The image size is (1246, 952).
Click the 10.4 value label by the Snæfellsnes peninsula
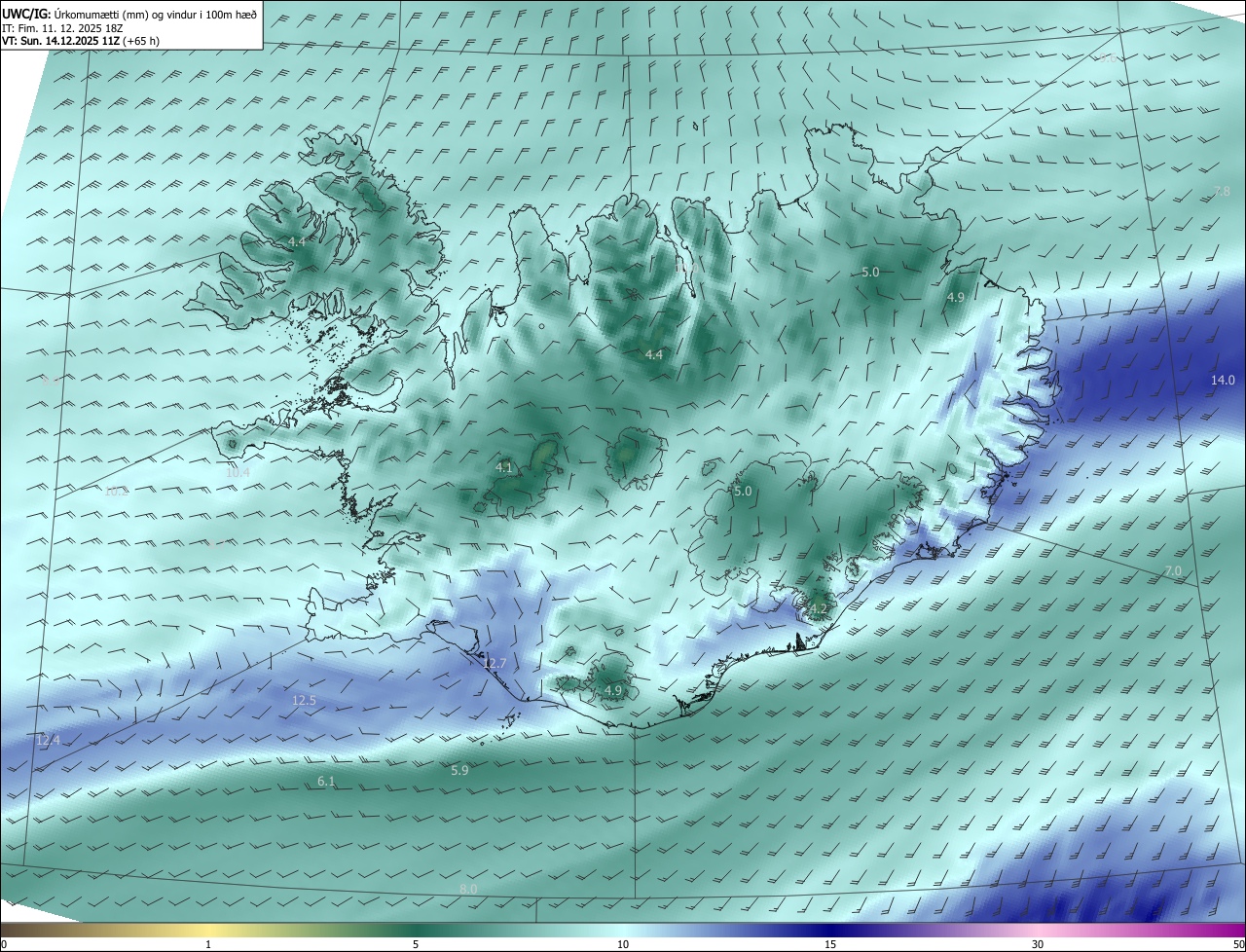(238, 473)
